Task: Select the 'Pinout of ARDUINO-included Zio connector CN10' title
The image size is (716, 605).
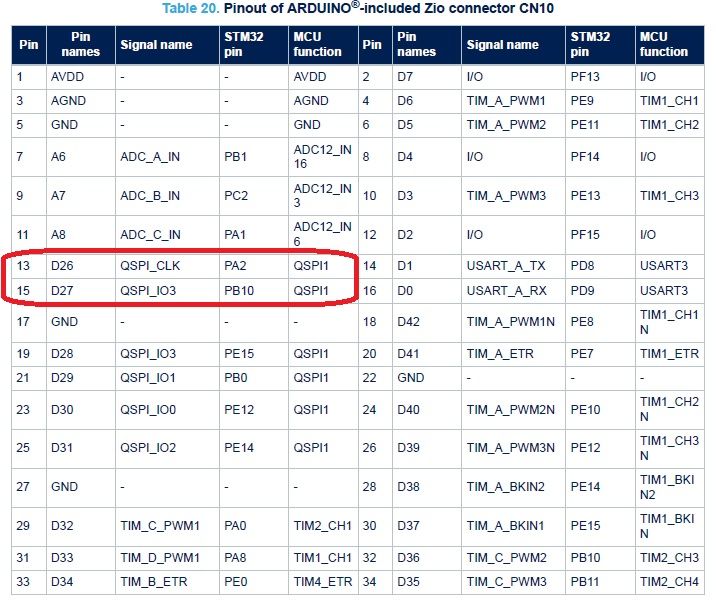Action: 389,8
